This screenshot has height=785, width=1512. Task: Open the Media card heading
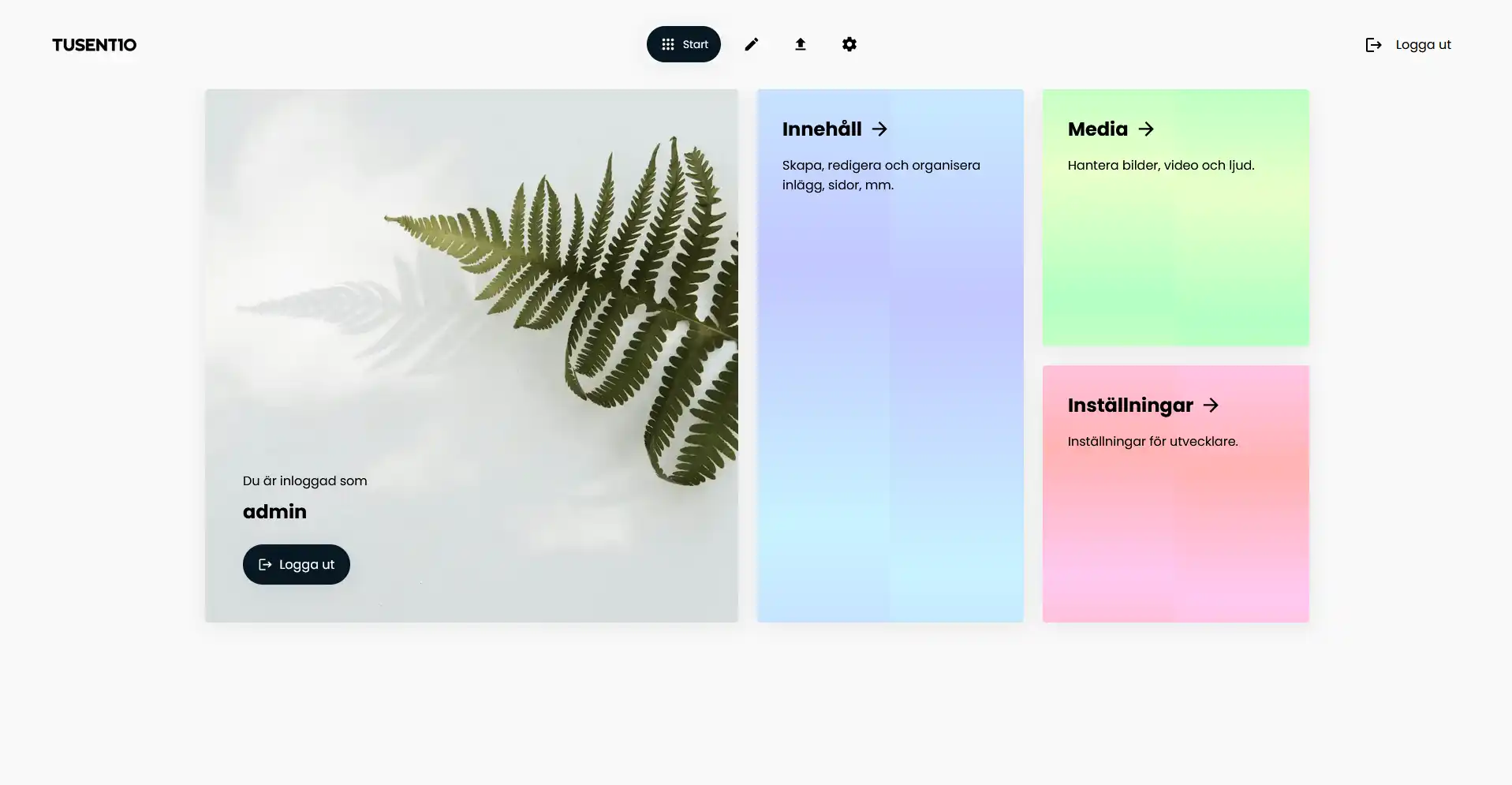pyautogui.click(x=1097, y=129)
